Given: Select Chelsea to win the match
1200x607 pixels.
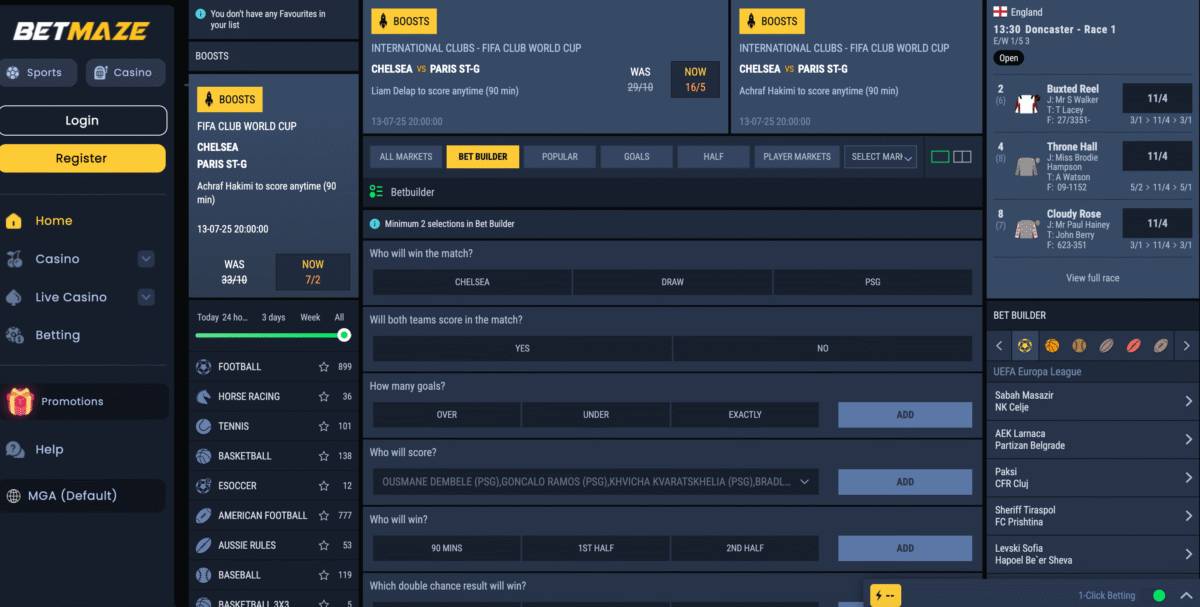Looking at the screenshot, I should click(x=472, y=282).
